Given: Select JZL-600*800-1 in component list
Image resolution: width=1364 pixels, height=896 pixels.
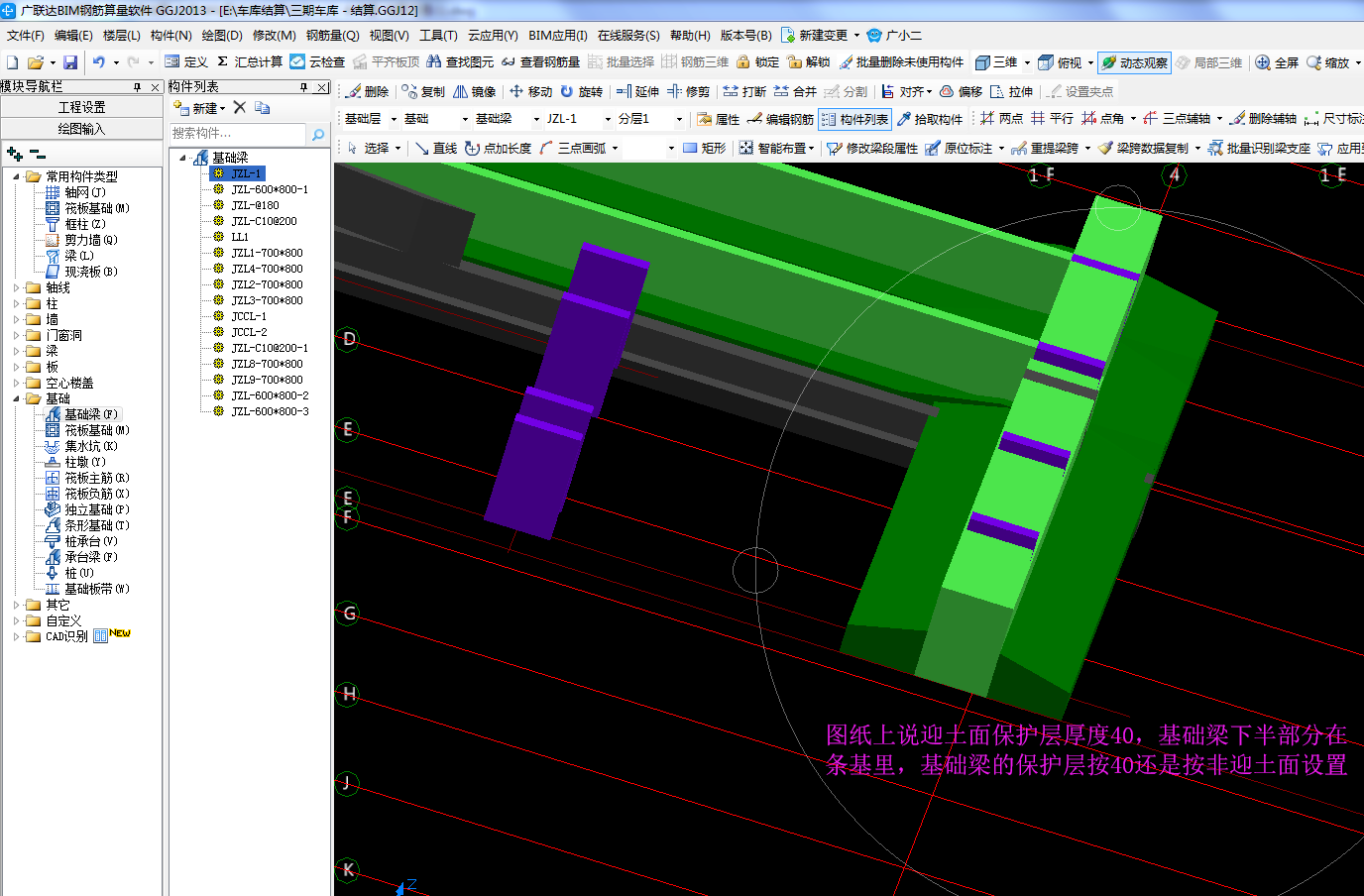Looking at the screenshot, I should tap(270, 189).
